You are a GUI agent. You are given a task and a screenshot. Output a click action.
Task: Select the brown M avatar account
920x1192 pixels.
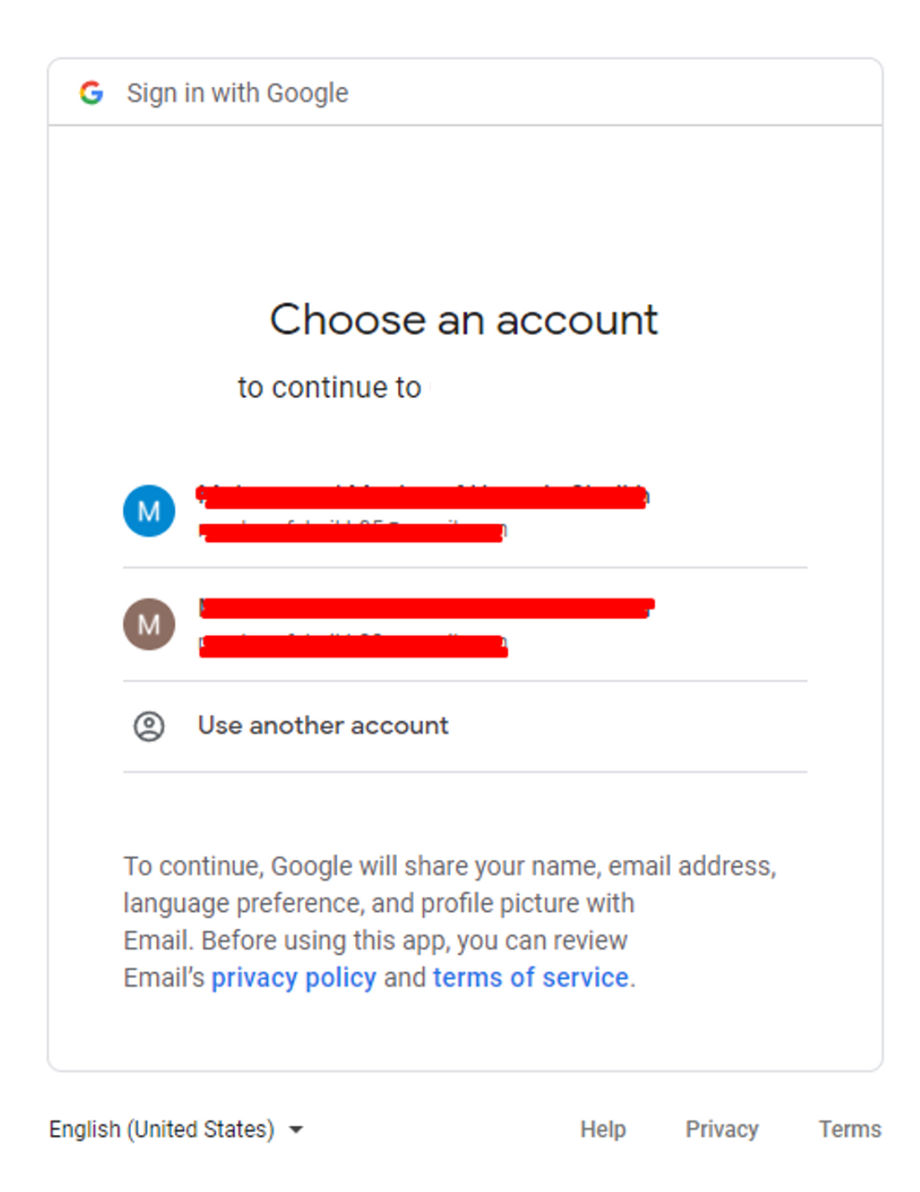pyautogui.click(x=149, y=625)
